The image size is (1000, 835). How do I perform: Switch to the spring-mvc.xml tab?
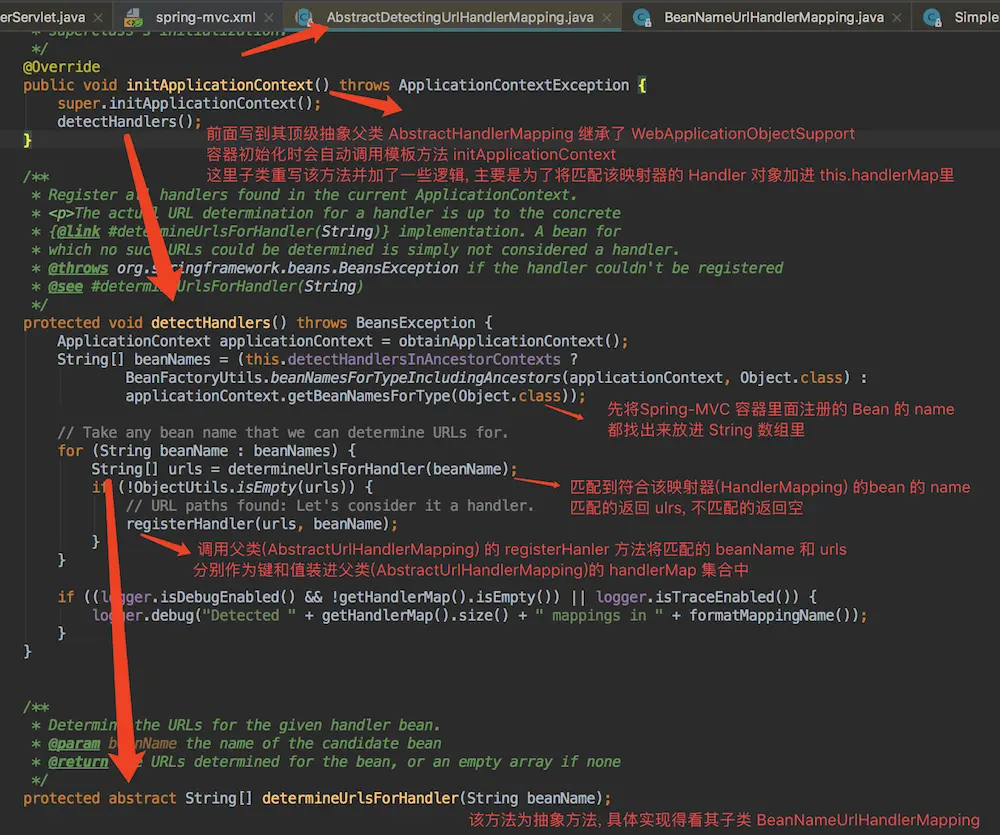(205, 17)
